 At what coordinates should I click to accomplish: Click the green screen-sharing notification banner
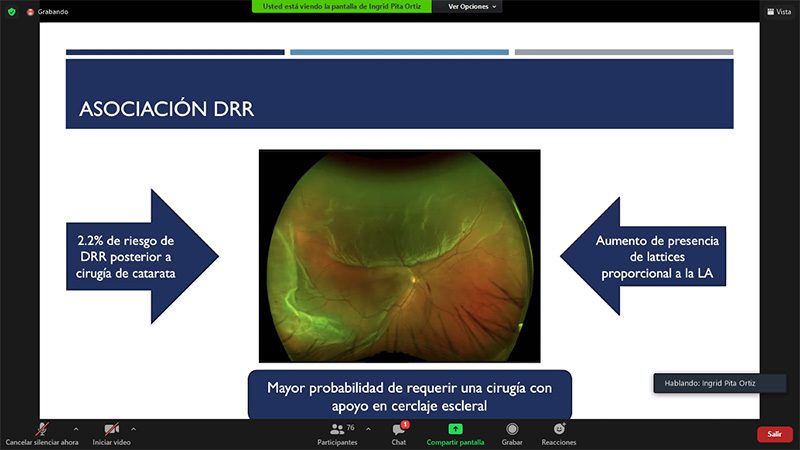coord(344,6)
